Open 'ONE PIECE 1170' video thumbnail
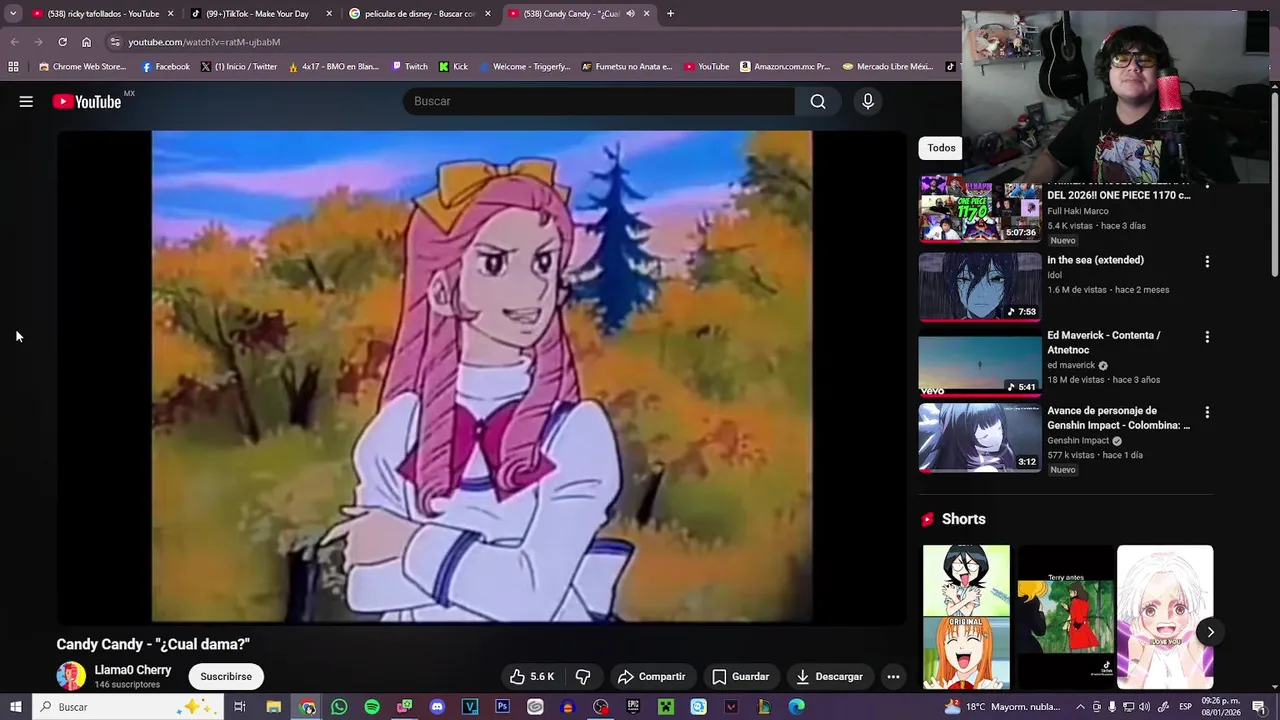 [980, 210]
